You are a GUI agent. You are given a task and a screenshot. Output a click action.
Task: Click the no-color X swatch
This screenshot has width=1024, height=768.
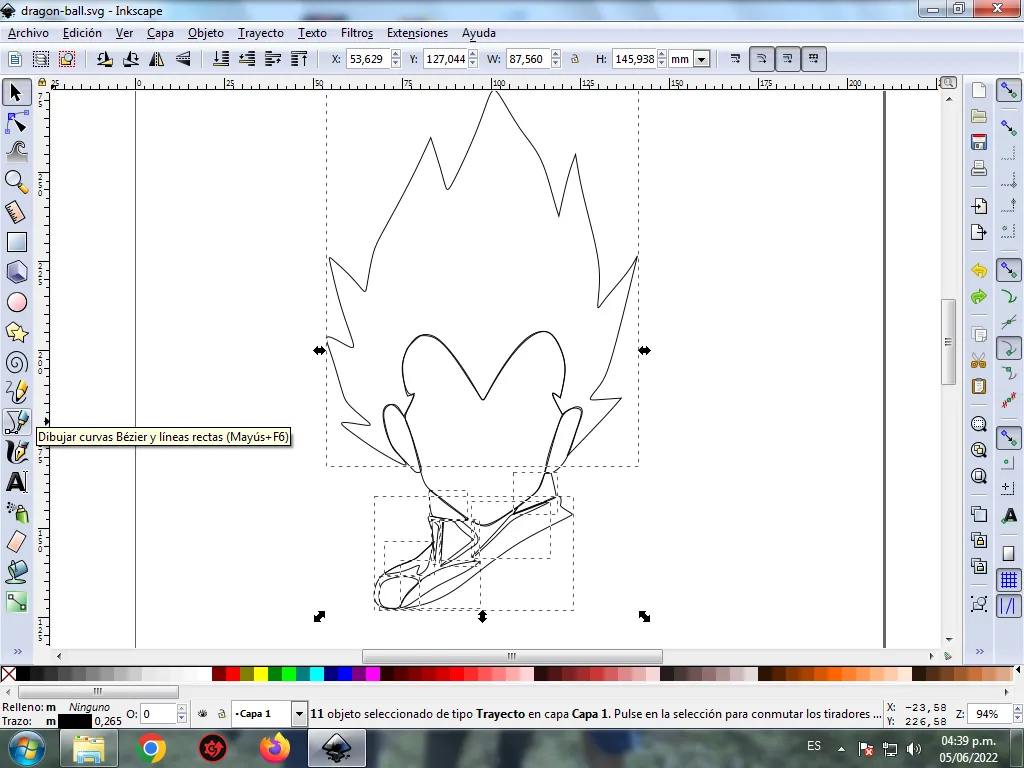coord(8,674)
